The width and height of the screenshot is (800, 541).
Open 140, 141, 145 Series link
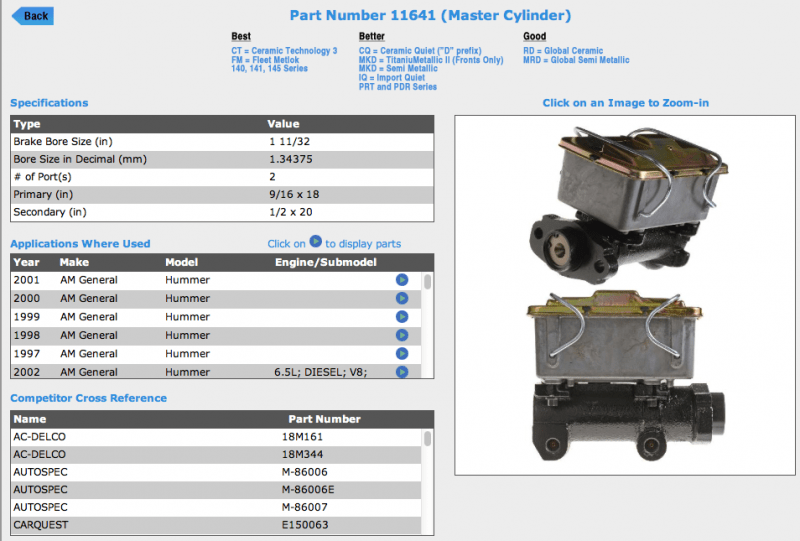(x=269, y=68)
